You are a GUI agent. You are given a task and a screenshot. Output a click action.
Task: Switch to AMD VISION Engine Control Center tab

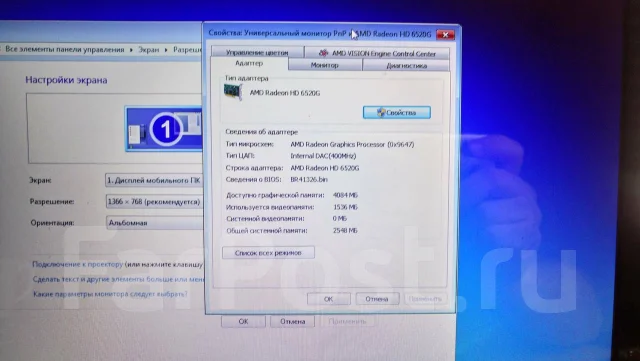[377, 53]
